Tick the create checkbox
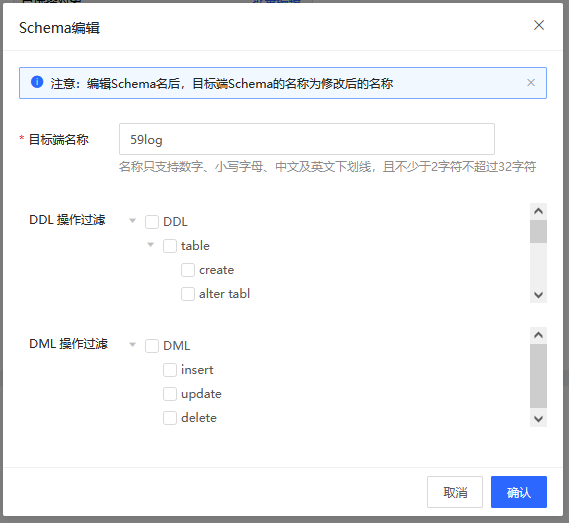The image size is (569, 523). pos(188,270)
